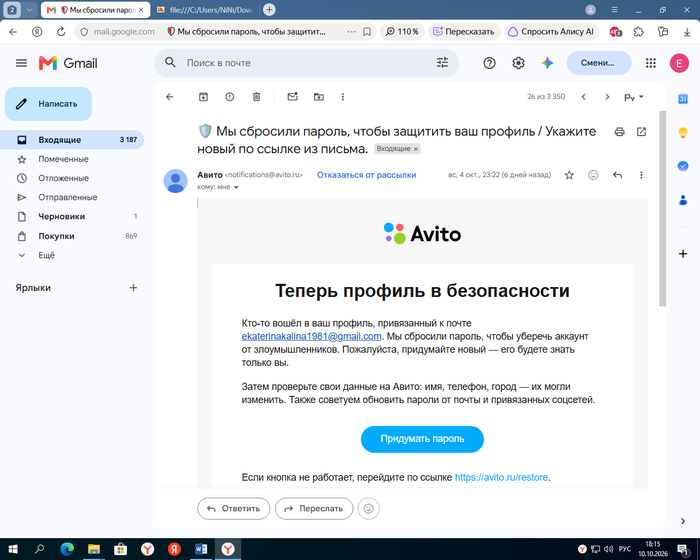This screenshot has width=700, height=560.
Task: Move email to a folder
Action: point(319,97)
